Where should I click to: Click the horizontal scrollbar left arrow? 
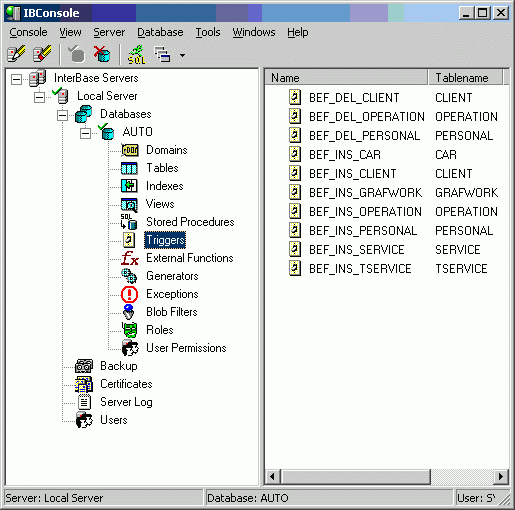coord(272,476)
